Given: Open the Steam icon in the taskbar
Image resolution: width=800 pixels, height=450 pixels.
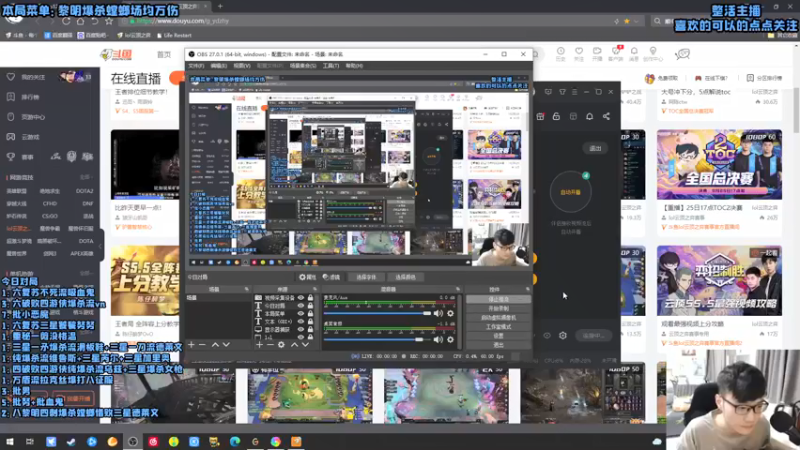Looking at the screenshot, I should (x=71, y=441).
